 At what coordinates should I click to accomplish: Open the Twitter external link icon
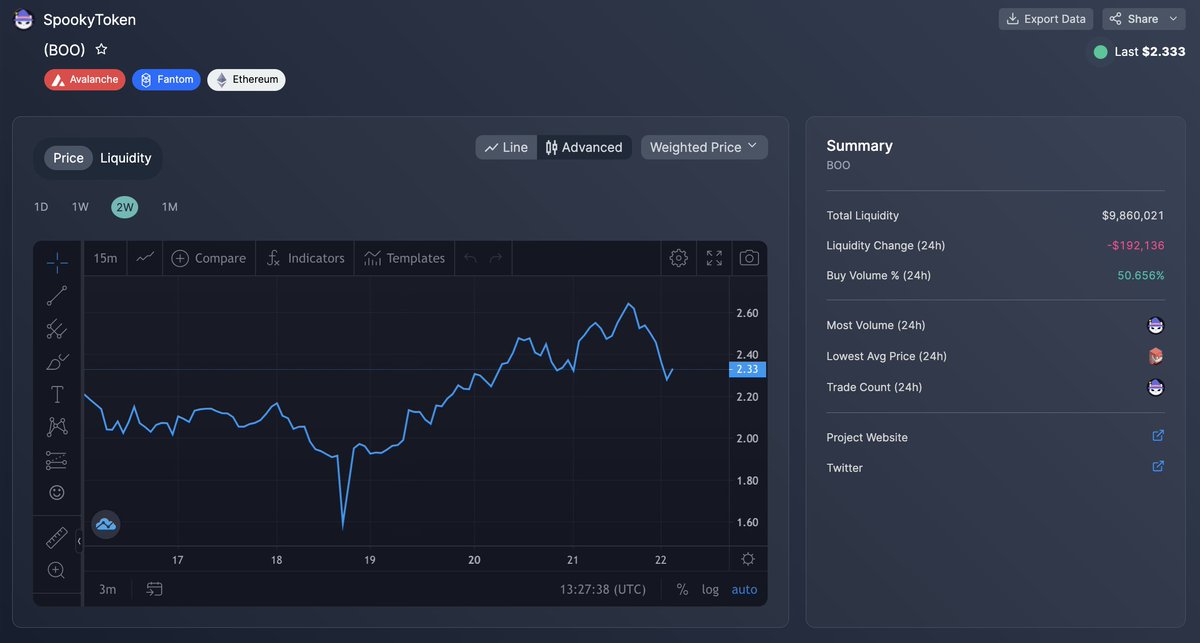coord(1158,466)
